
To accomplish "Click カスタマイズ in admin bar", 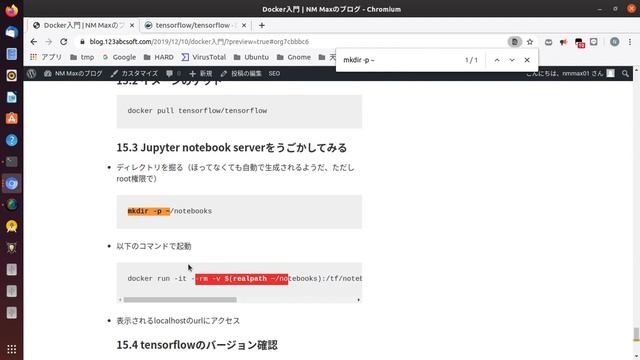I will point(134,73).
